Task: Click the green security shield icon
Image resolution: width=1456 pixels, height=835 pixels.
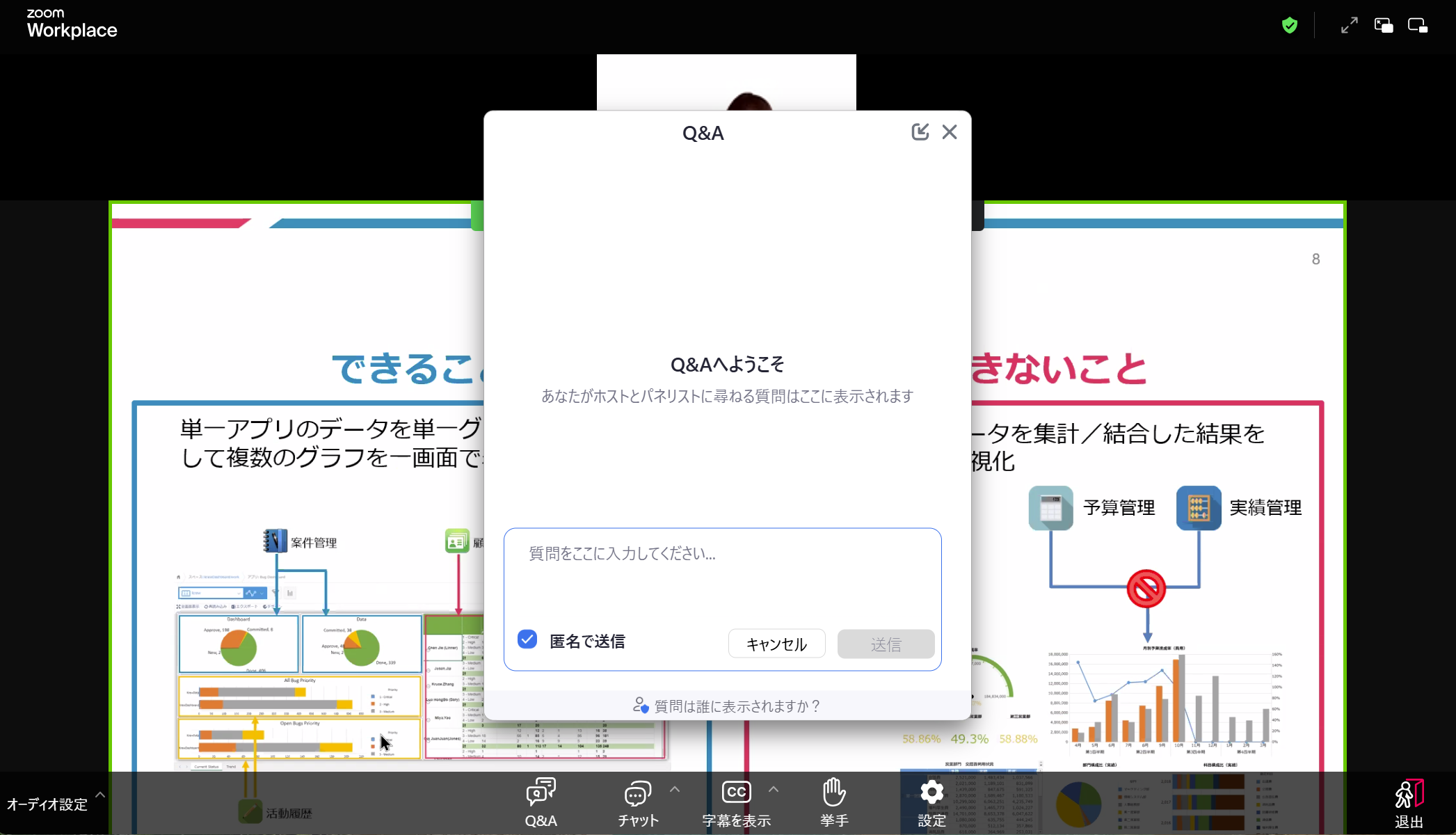Action: tap(1288, 25)
